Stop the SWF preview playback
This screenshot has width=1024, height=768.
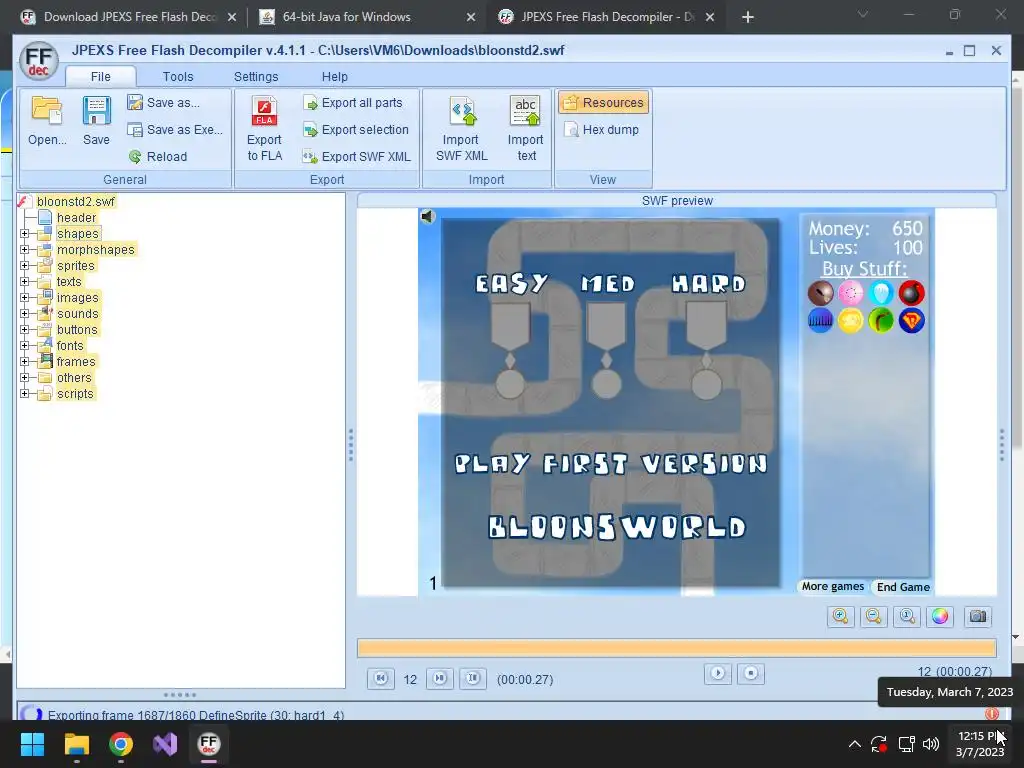(x=751, y=673)
